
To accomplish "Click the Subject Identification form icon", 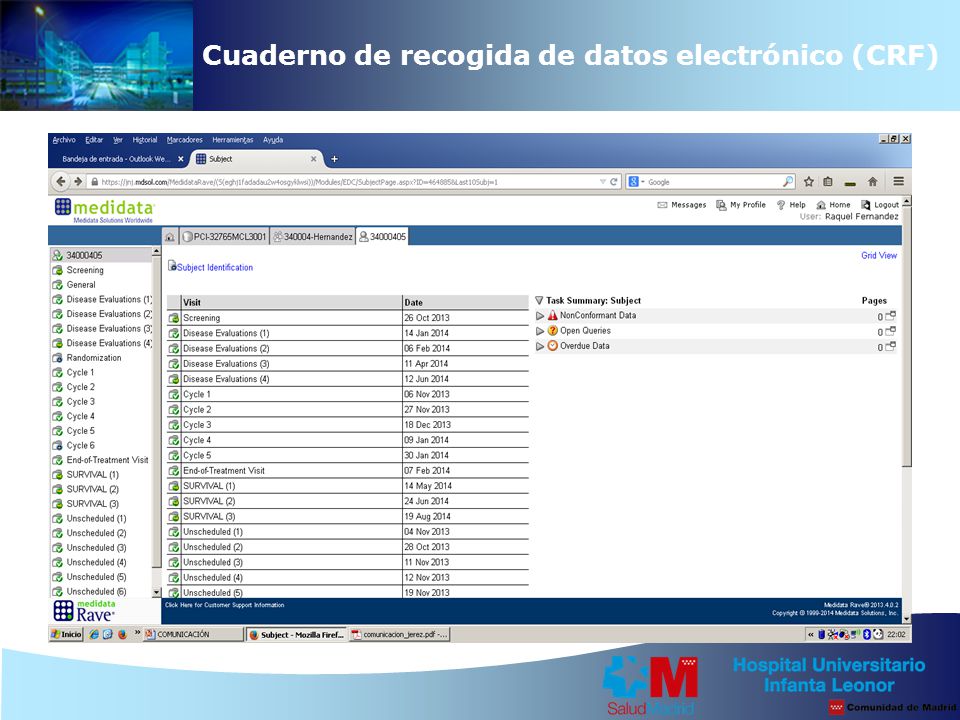I will point(172,266).
